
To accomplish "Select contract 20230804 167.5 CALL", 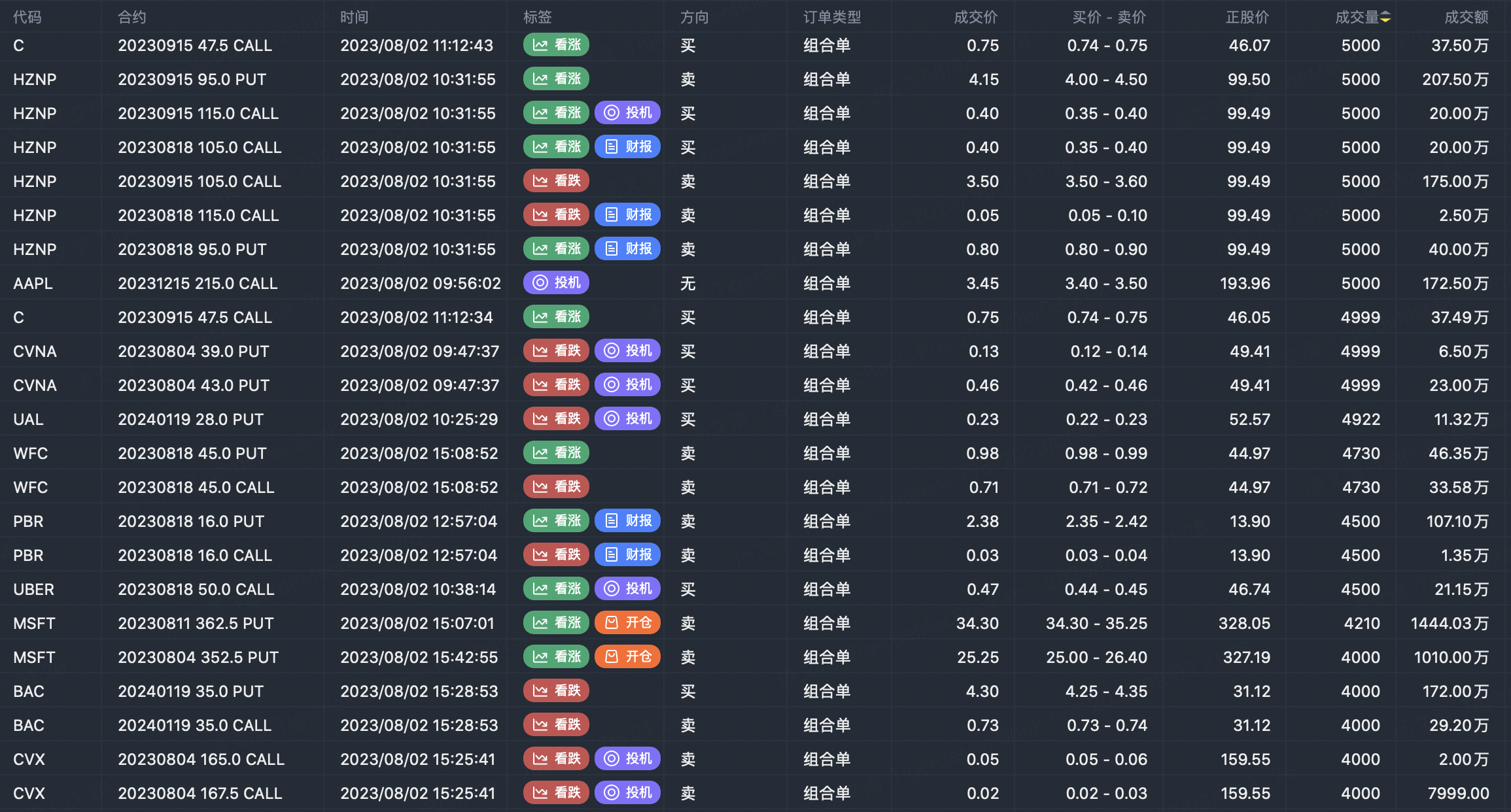I will [200, 793].
